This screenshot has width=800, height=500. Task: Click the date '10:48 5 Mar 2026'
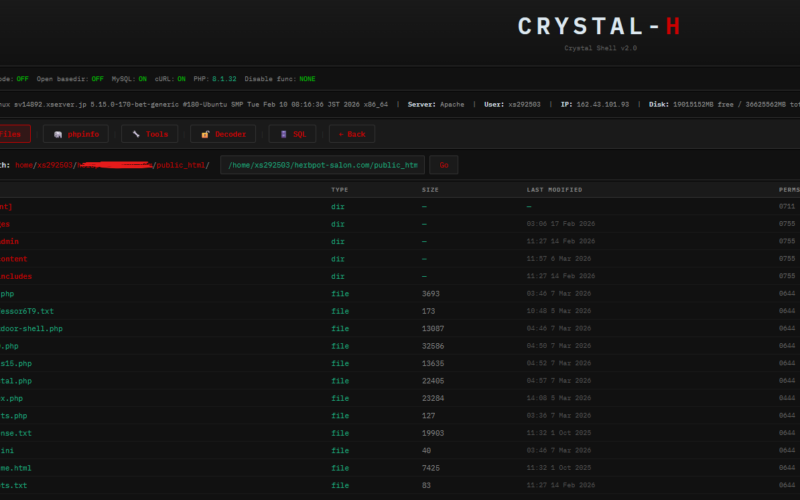(x=559, y=311)
